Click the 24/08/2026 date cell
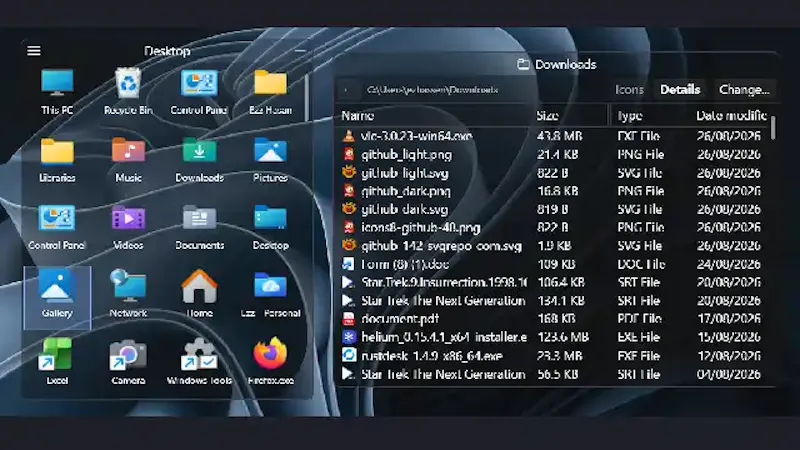The image size is (800, 450). (x=729, y=264)
